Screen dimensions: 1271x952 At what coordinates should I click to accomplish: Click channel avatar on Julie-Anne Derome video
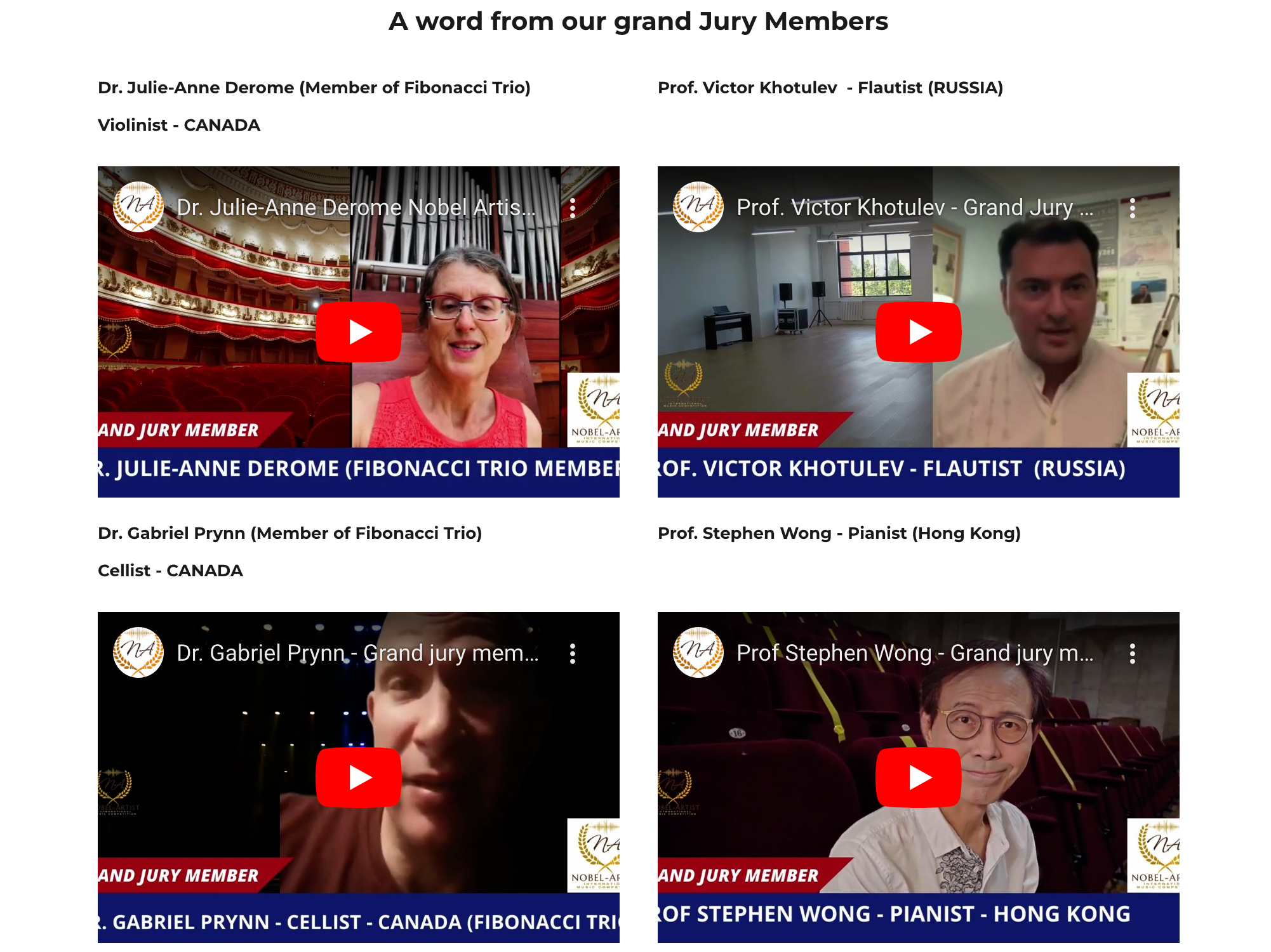coord(138,207)
